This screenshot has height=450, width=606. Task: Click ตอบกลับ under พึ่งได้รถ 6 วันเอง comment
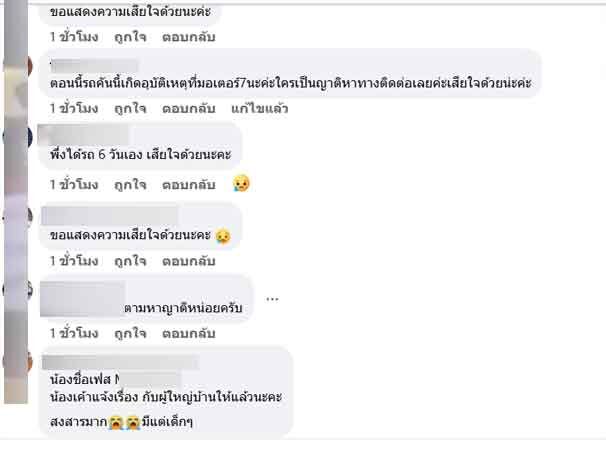tap(189, 184)
